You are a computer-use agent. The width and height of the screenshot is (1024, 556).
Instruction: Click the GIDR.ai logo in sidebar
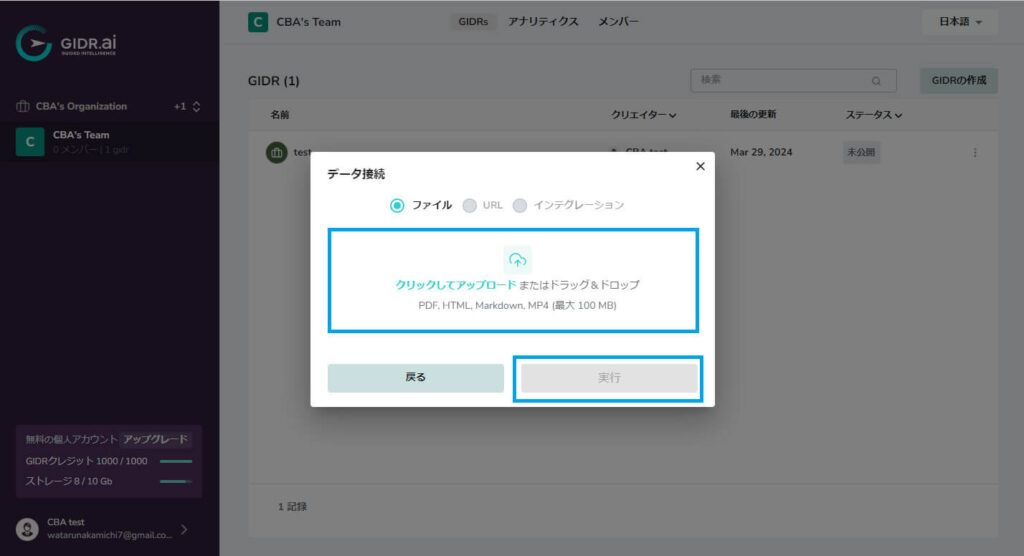coord(66,43)
